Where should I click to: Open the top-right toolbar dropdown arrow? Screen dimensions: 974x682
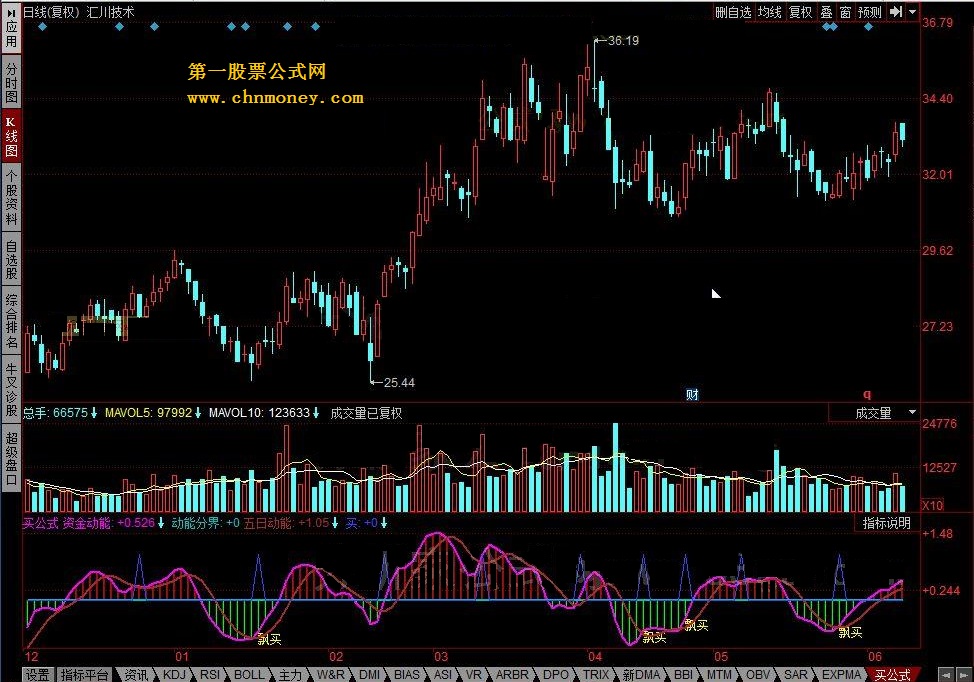click(x=912, y=12)
